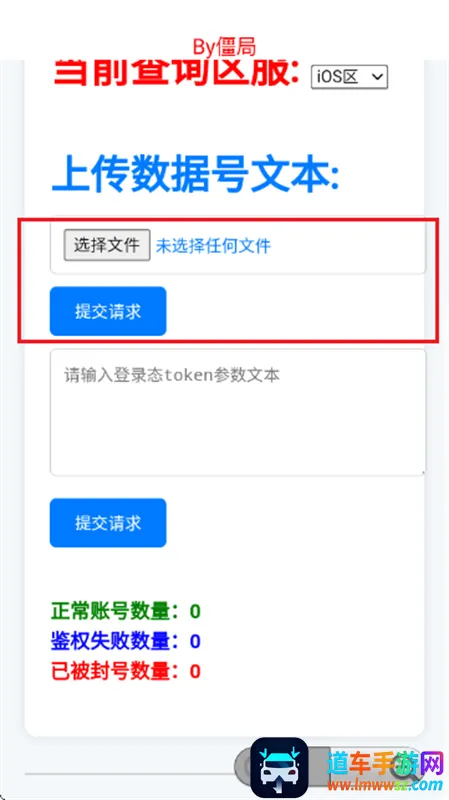
Task: Click the 鉴权失败数量 counter line
Action: click(126, 641)
